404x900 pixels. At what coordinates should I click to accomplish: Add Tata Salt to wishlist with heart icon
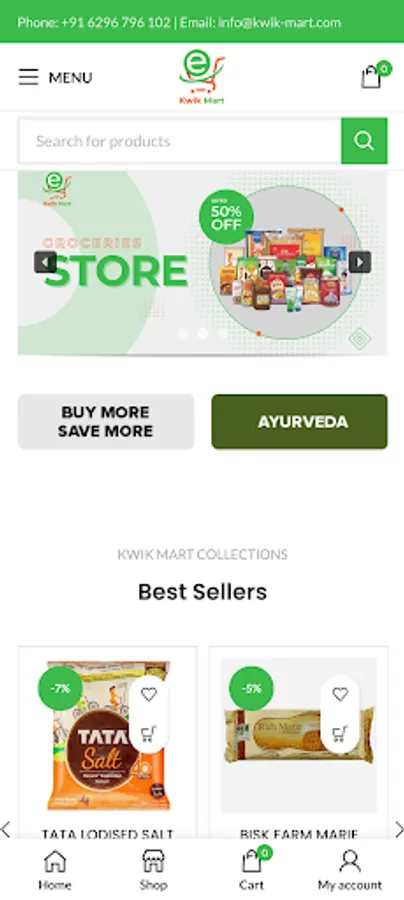(x=149, y=695)
